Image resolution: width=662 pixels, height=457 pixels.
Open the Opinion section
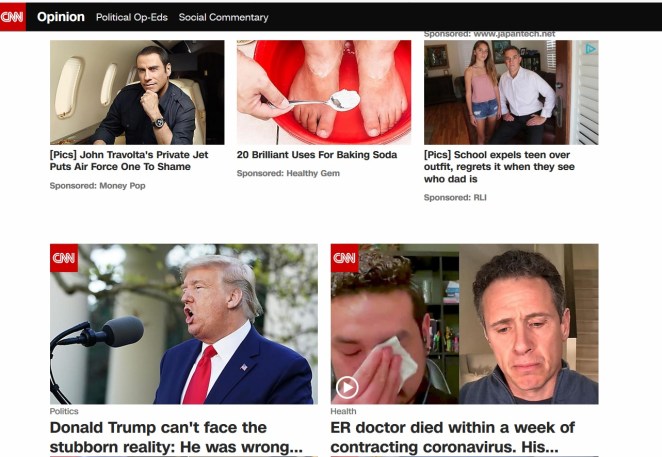tap(61, 17)
